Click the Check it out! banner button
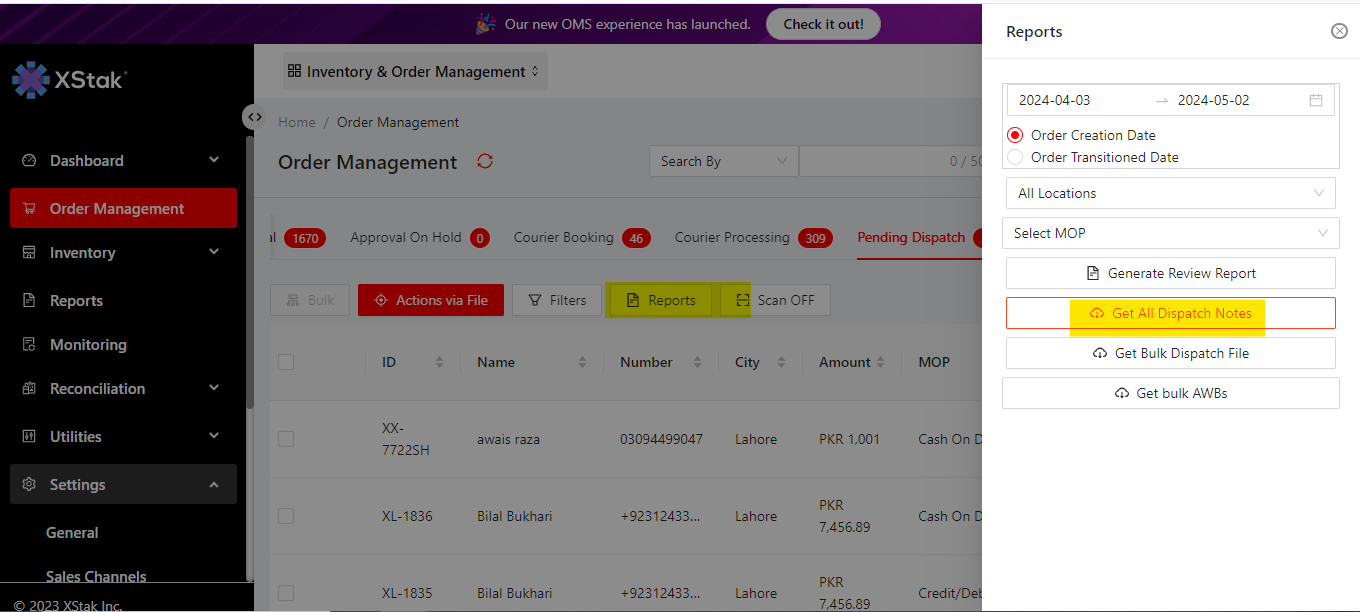1360x612 pixels. pos(823,24)
